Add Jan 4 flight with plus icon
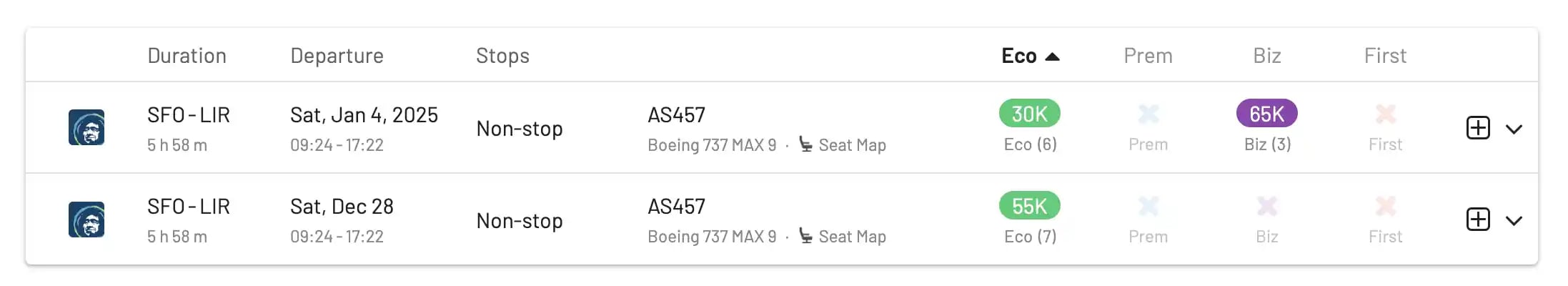The width and height of the screenshot is (1568, 286). tap(1478, 128)
